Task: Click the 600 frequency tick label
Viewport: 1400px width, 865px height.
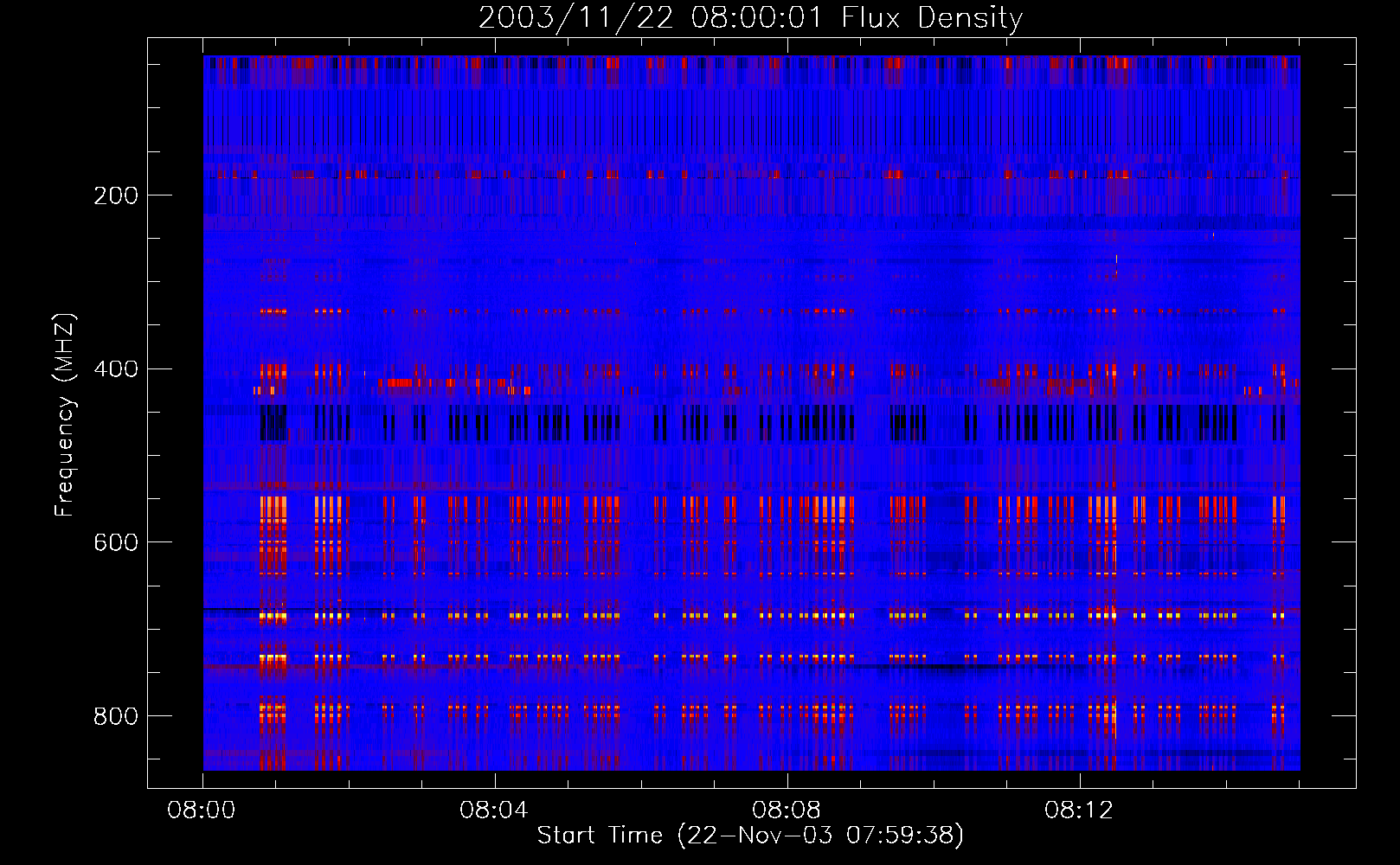Action: 116,542
